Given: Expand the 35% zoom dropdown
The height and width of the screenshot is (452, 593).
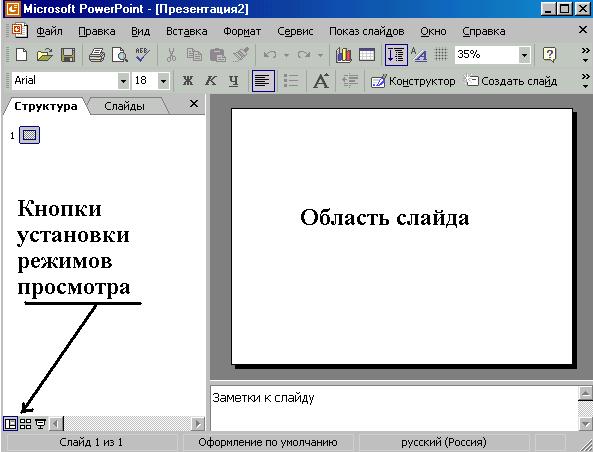Looking at the screenshot, I should click(x=524, y=55).
